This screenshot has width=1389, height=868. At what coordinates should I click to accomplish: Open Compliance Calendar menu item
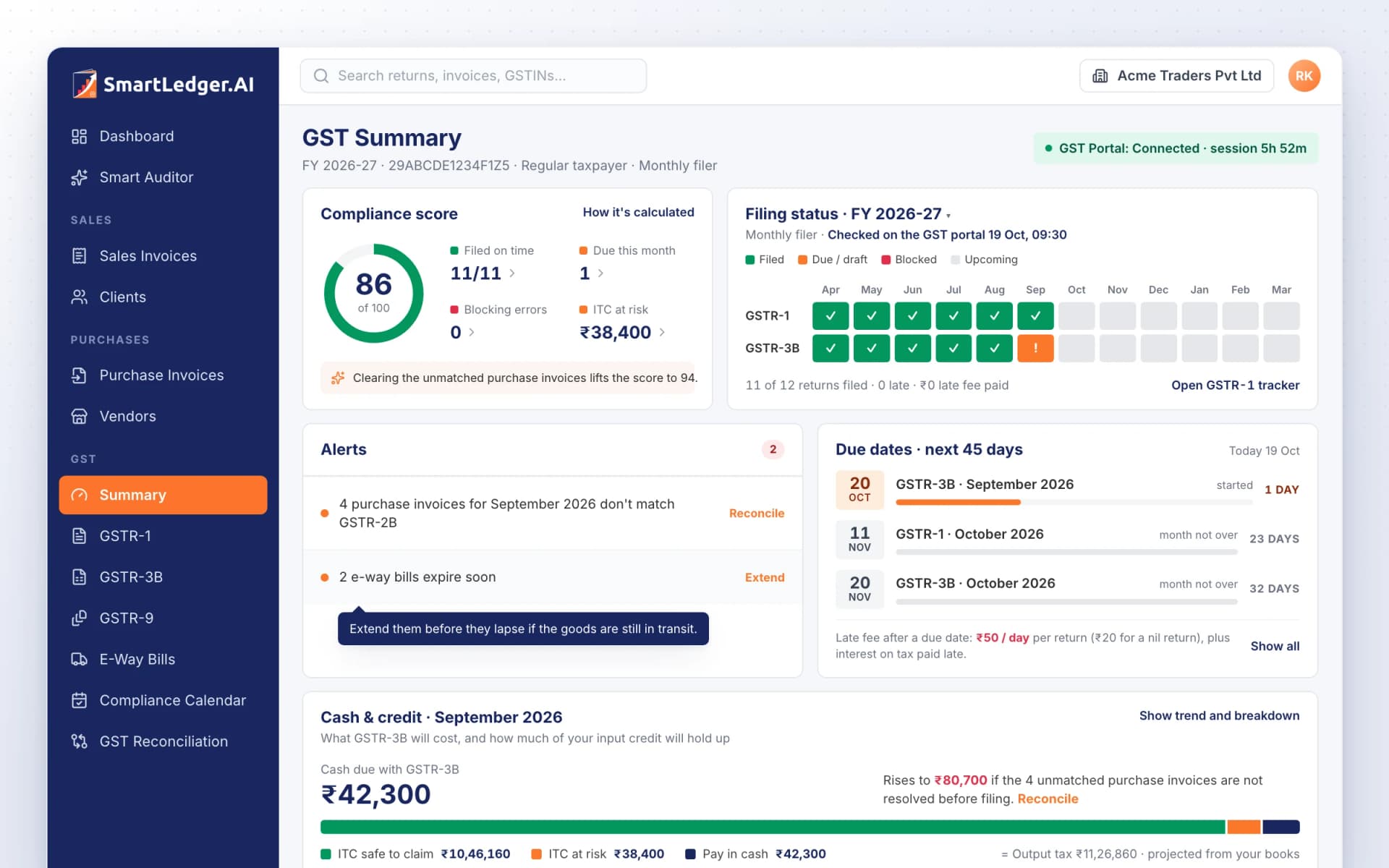163,700
